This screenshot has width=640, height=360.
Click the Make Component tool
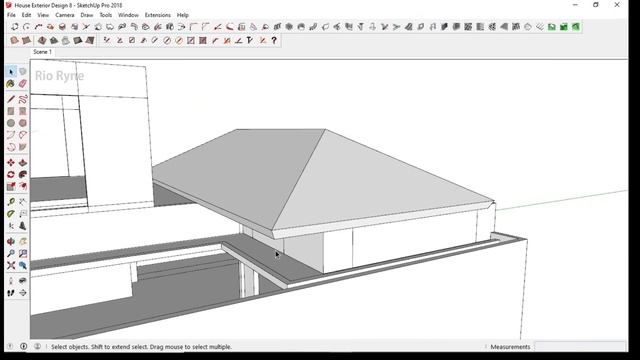(x=23, y=71)
